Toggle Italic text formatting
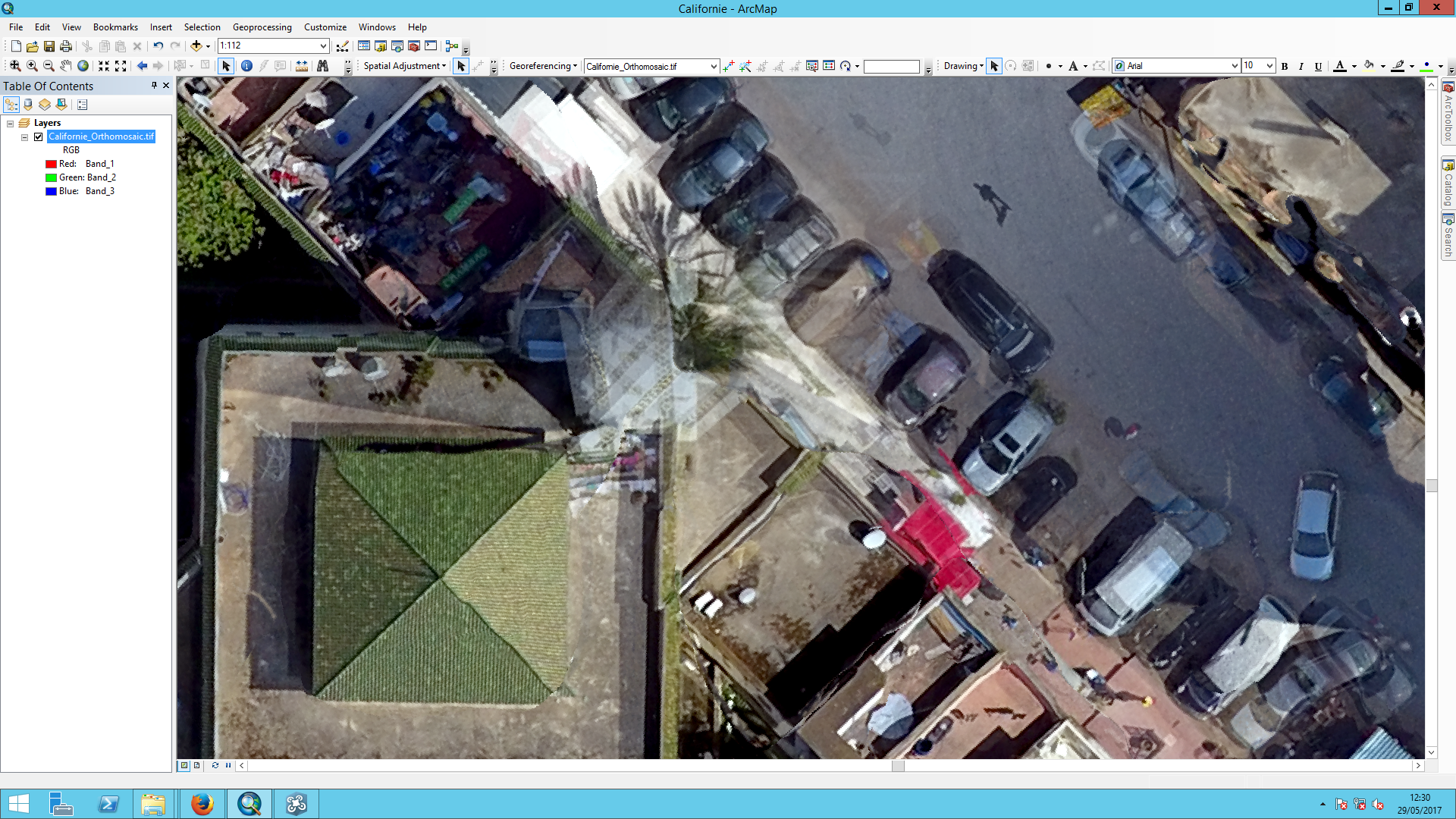Viewport: 1456px width, 819px height. (1301, 67)
